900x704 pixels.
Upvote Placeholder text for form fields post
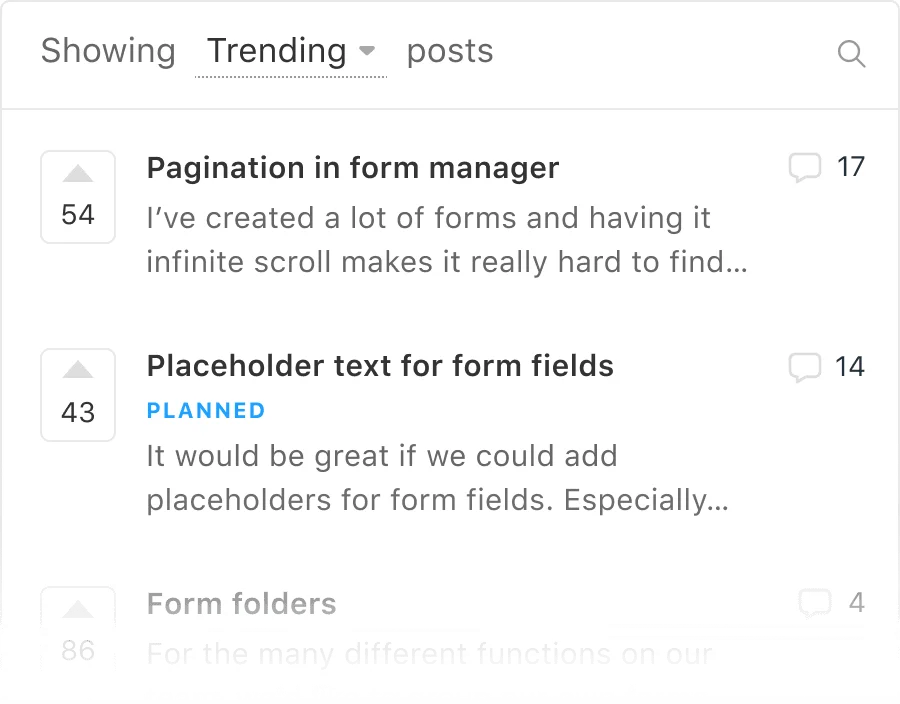pyautogui.click(x=78, y=372)
